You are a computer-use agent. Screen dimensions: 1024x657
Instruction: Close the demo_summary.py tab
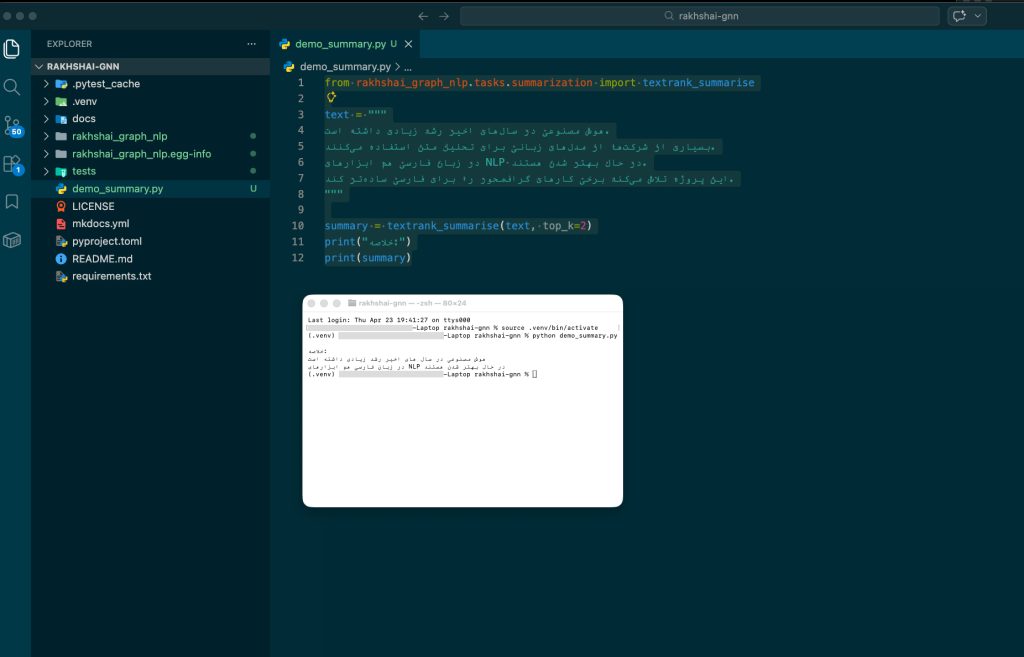click(x=409, y=44)
